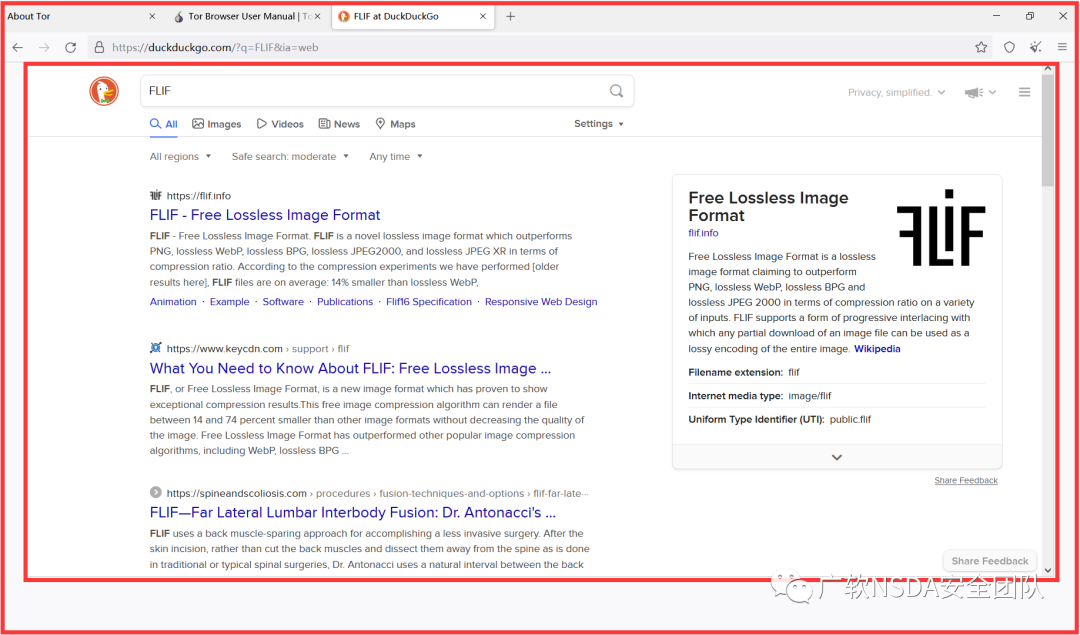Open a new tab with plus button

[510, 17]
